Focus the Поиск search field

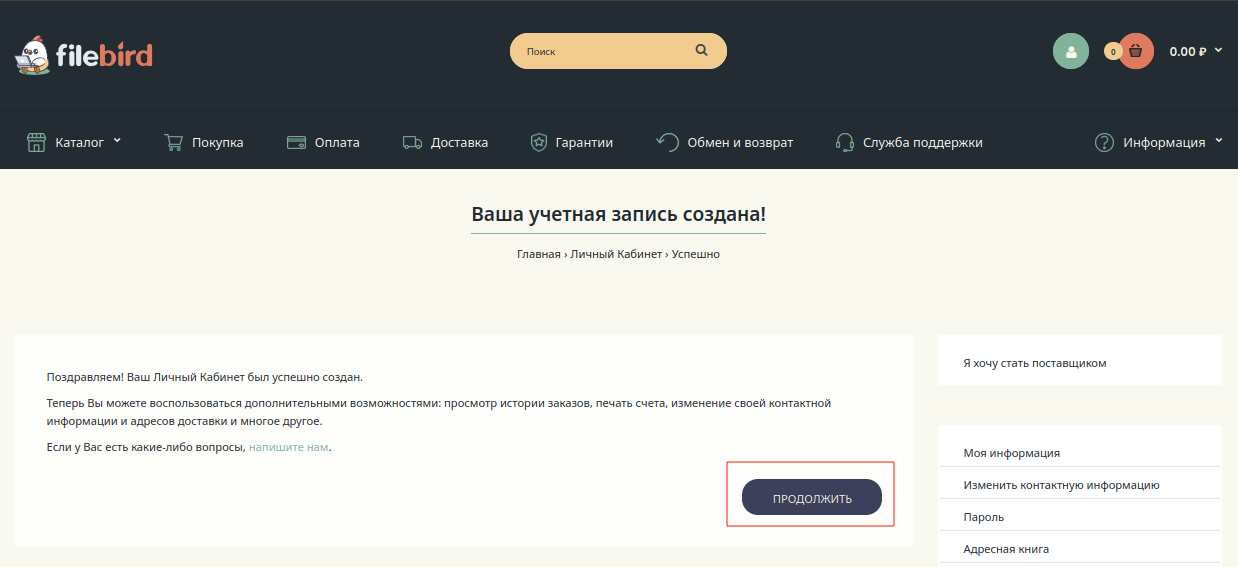[x=600, y=51]
